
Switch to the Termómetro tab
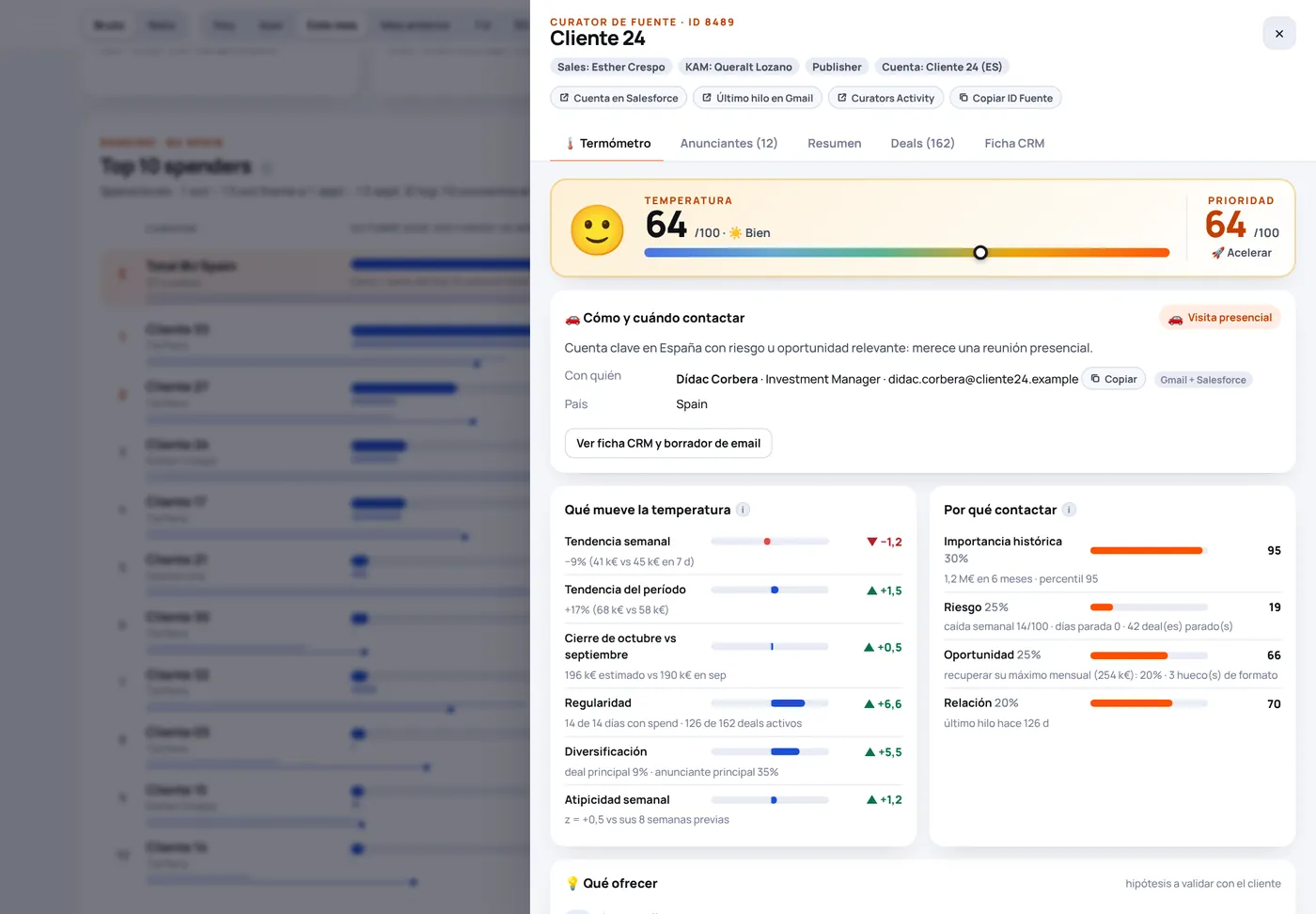pyautogui.click(x=607, y=143)
